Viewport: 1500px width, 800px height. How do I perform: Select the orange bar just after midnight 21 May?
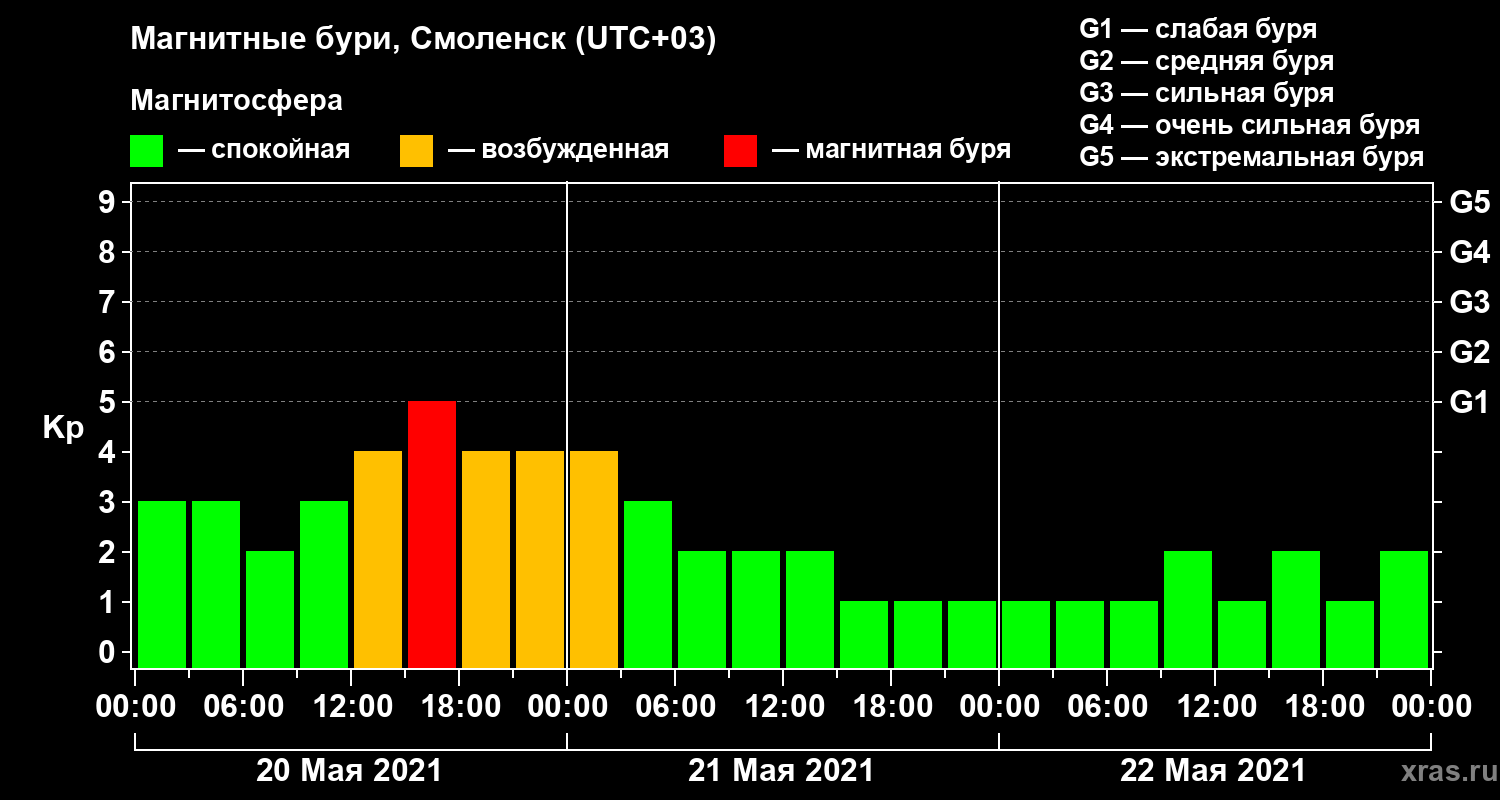pos(594,559)
